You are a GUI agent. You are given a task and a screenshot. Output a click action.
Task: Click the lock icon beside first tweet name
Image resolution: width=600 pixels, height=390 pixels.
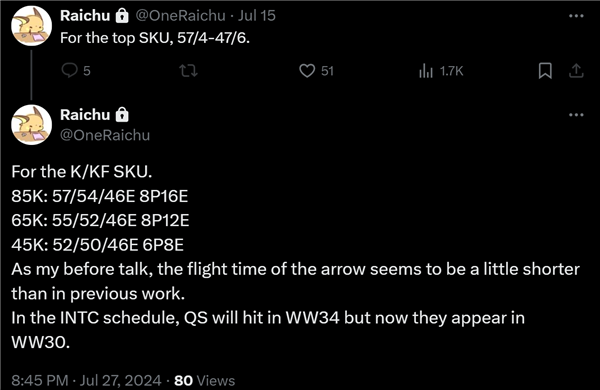click(x=122, y=16)
